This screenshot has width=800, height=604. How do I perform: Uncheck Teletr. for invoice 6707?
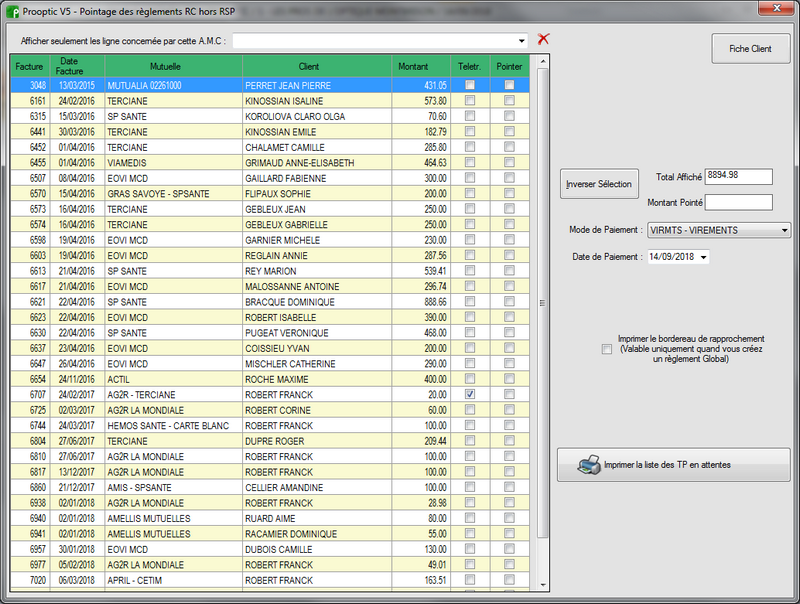[x=470, y=394]
